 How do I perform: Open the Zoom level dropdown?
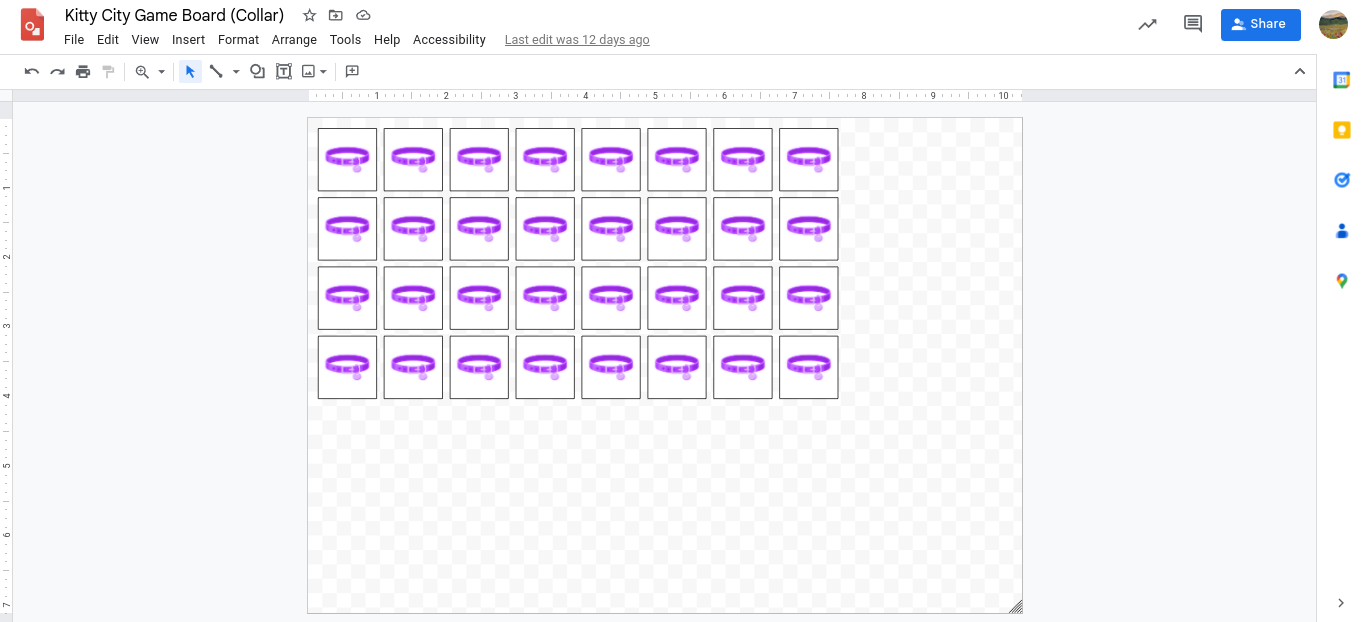tap(159, 71)
